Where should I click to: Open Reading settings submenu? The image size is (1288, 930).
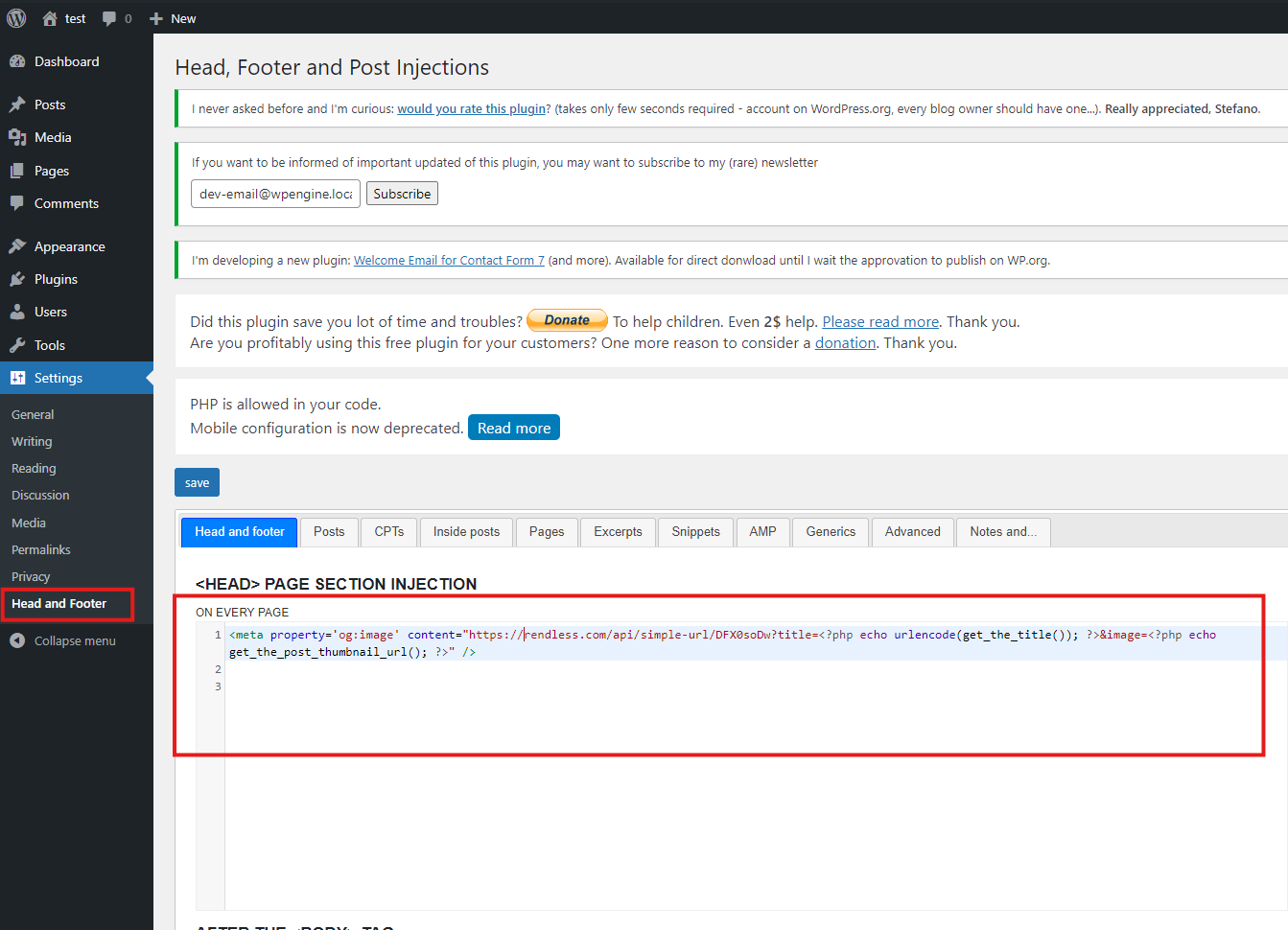pyautogui.click(x=34, y=468)
